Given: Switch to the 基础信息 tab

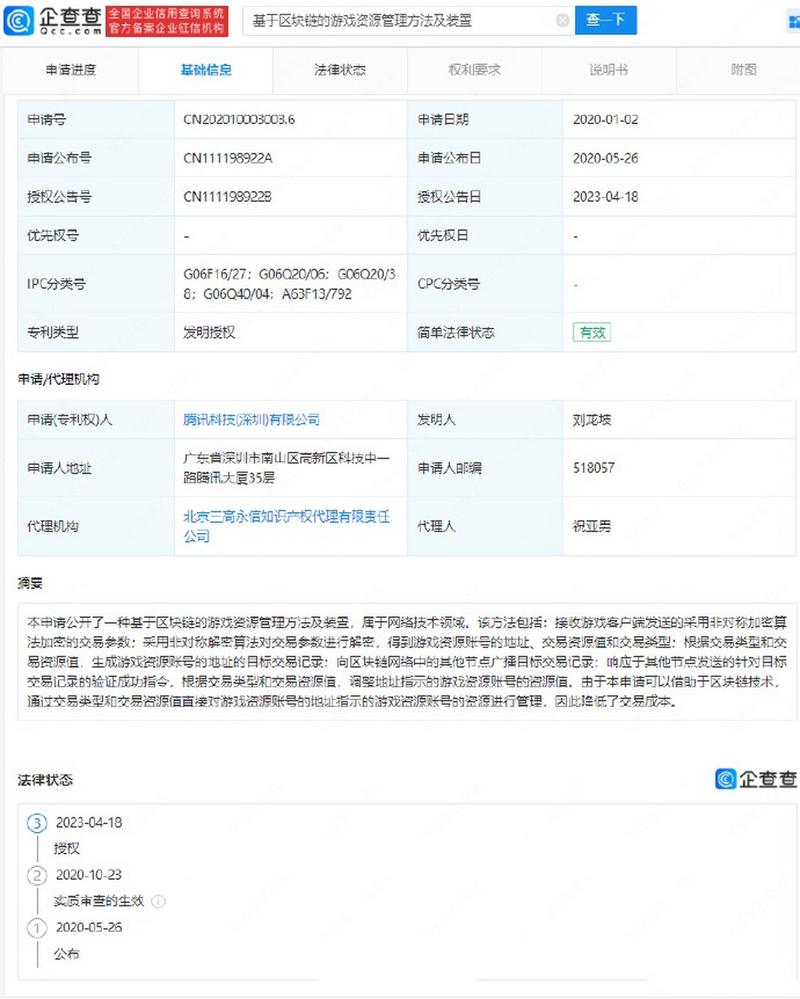Looking at the screenshot, I should click(x=206, y=70).
